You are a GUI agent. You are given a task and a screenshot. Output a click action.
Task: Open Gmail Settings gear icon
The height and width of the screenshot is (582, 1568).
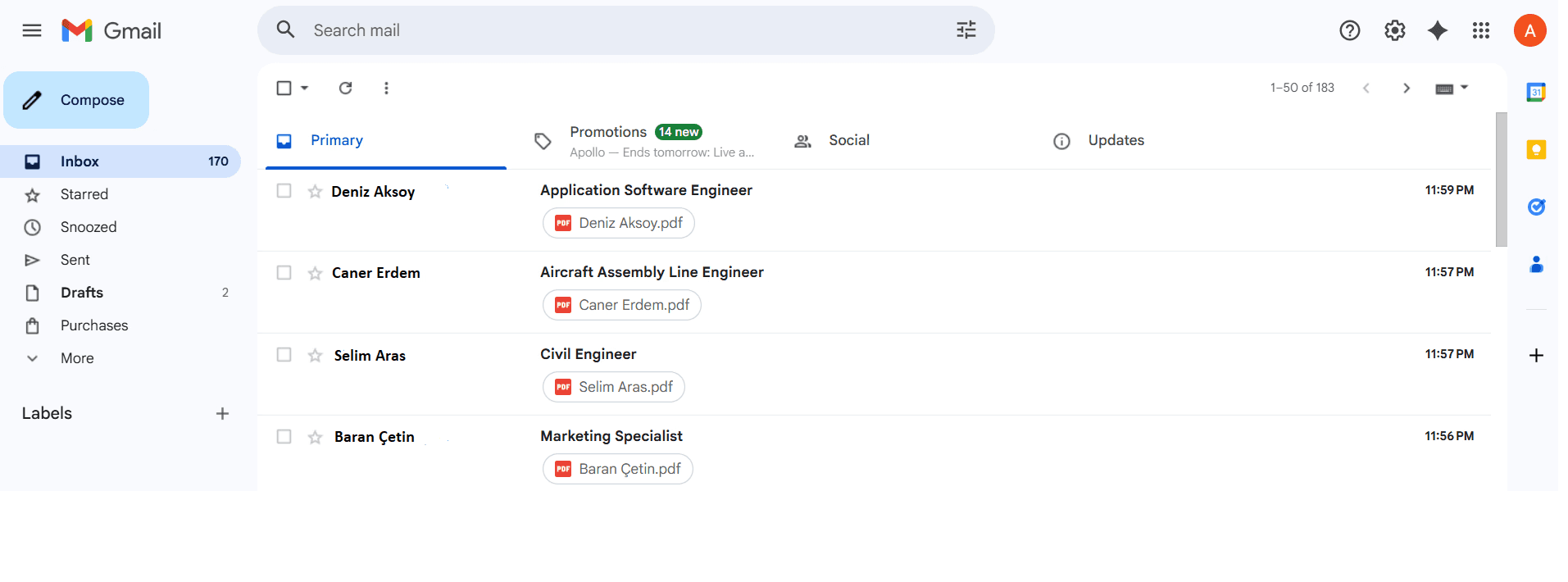click(1394, 31)
